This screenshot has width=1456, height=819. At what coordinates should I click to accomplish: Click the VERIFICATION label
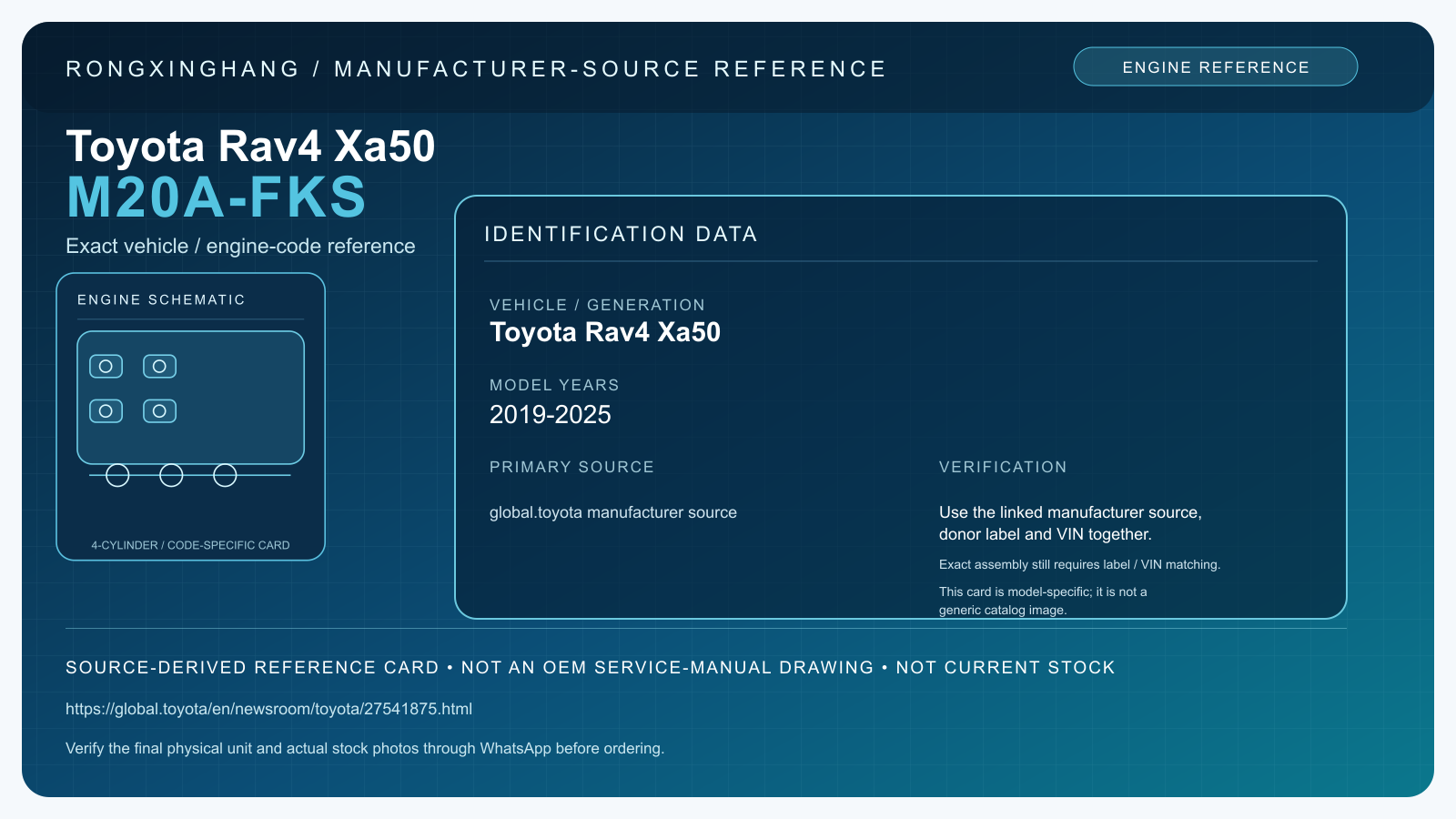1003,467
